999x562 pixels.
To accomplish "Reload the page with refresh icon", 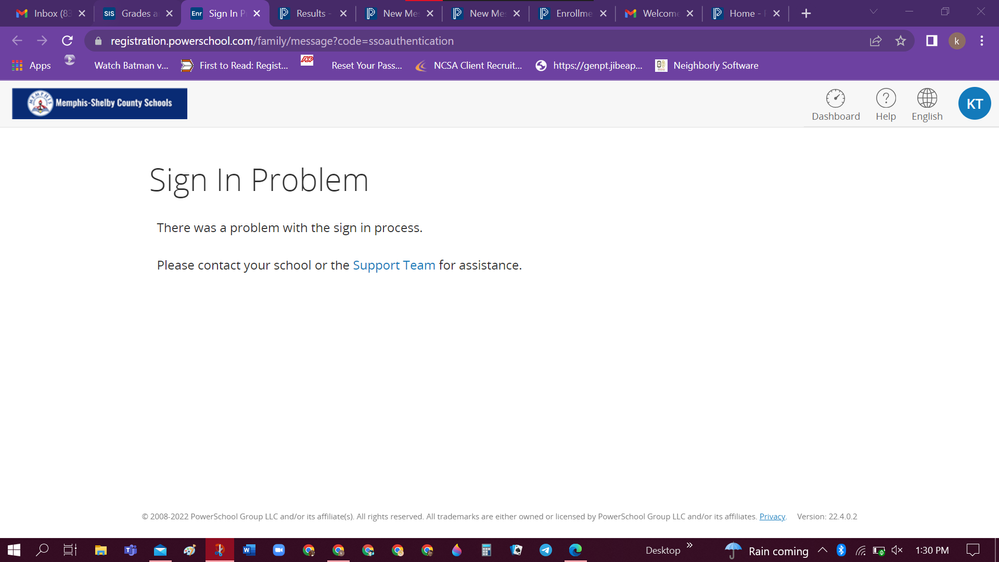I will (67, 41).
